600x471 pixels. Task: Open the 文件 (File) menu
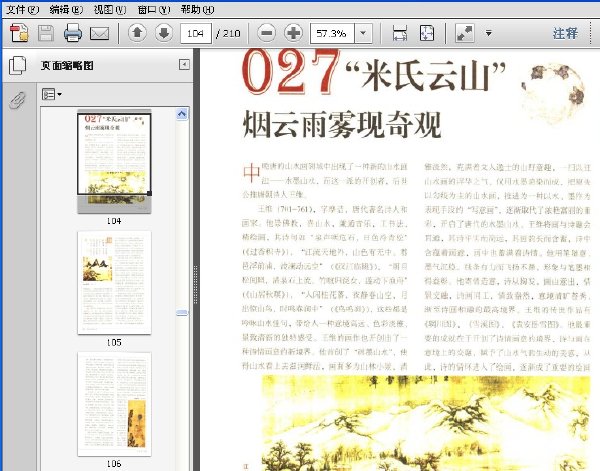click(22, 9)
